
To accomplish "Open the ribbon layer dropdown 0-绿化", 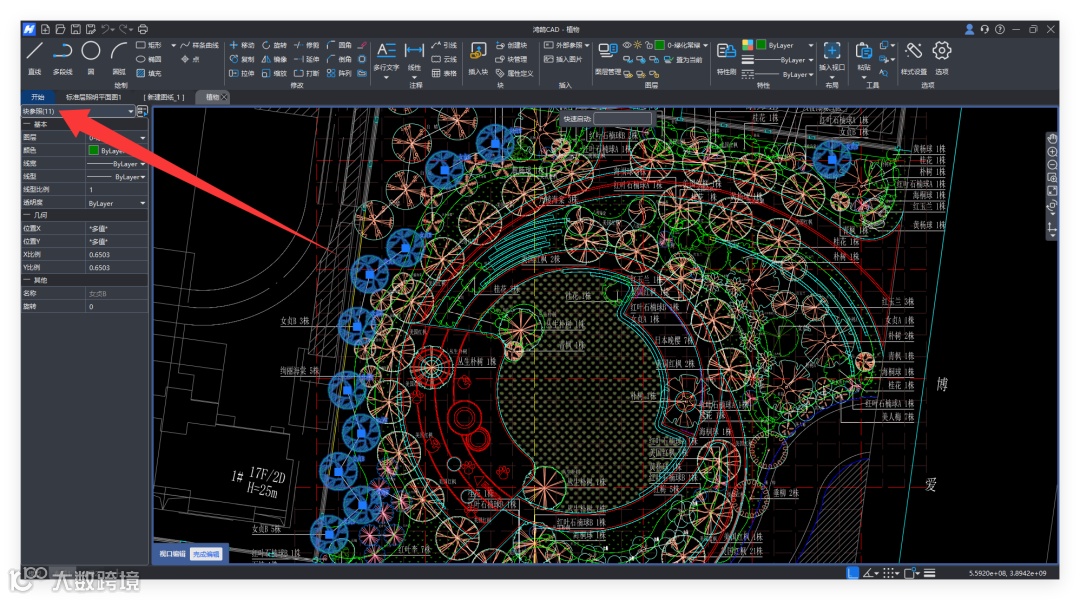I will [681, 45].
